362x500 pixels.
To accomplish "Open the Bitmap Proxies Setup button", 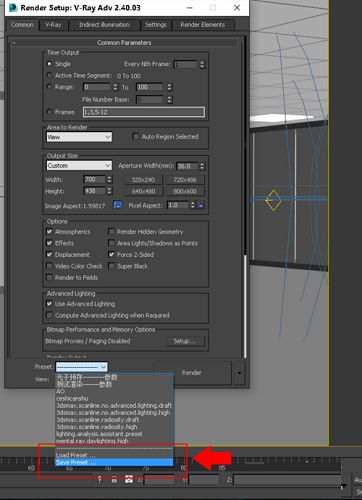I will (185, 341).
